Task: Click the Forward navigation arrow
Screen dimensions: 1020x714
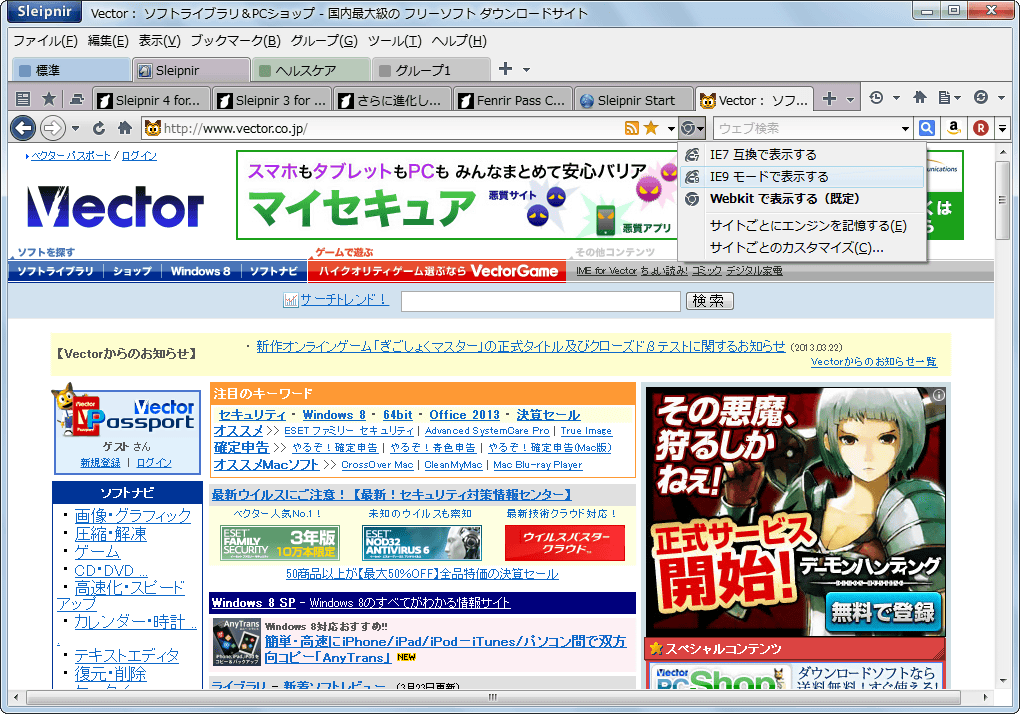Action: (53, 128)
